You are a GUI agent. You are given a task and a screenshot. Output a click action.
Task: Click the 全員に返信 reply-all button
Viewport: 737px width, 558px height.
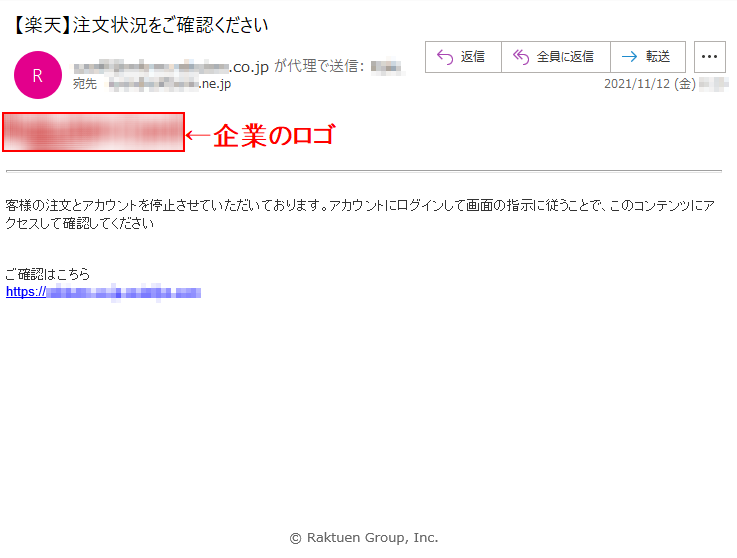[x=556, y=57]
